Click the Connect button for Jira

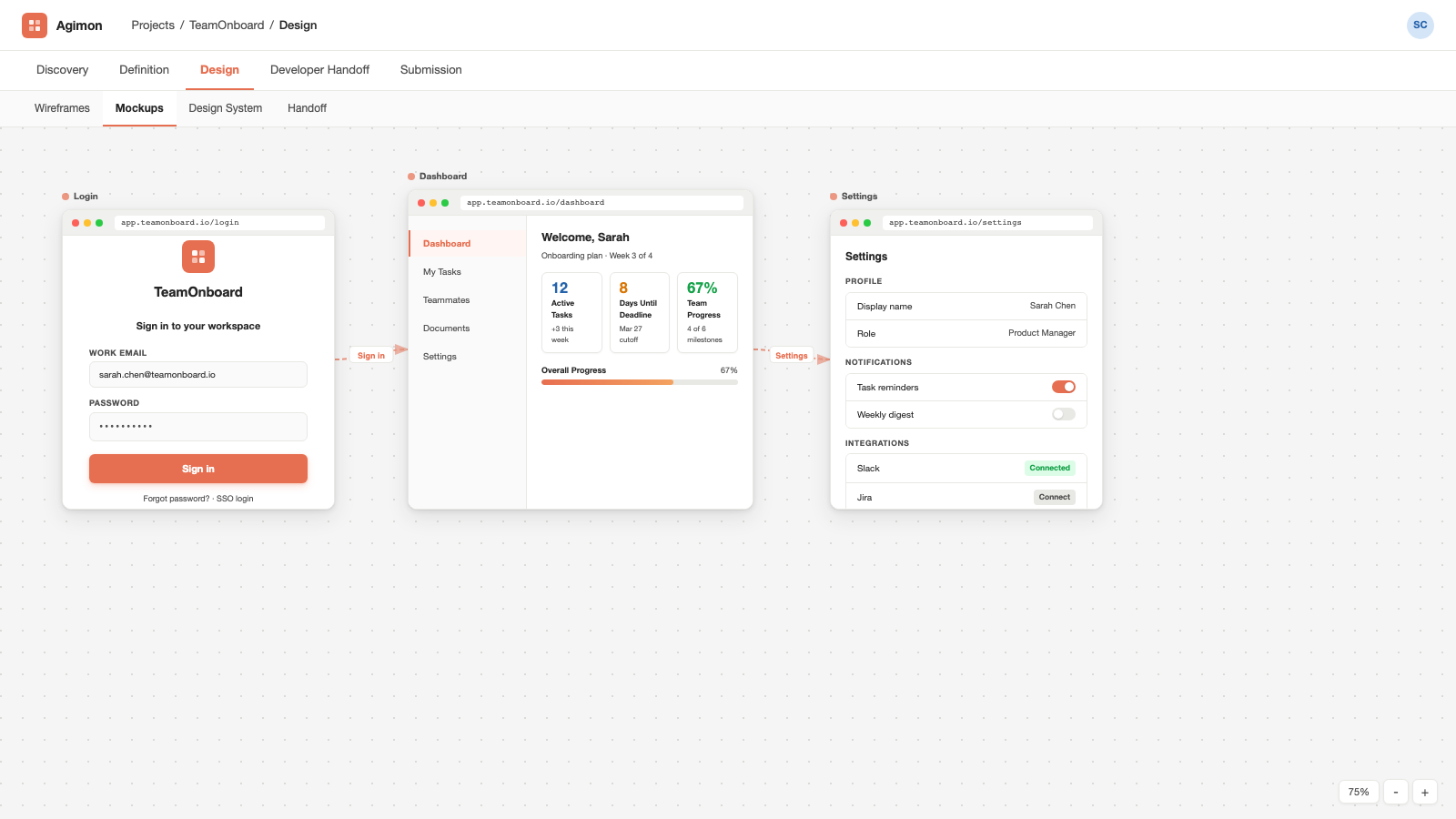click(x=1055, y=497)
